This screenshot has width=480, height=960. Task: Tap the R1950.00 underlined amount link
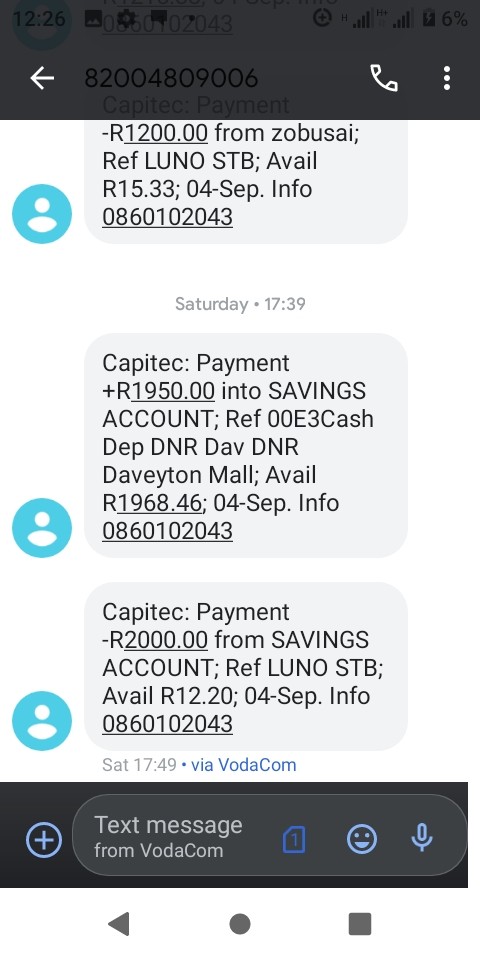click(173, 391)
